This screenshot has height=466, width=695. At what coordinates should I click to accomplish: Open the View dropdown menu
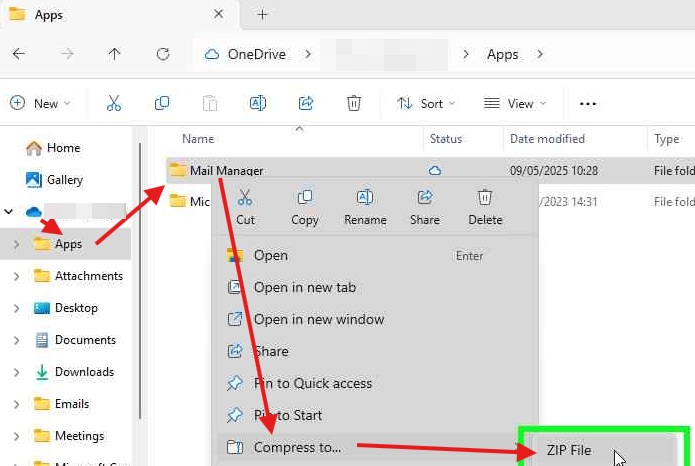pyautogui.click(x=515, y=103)
